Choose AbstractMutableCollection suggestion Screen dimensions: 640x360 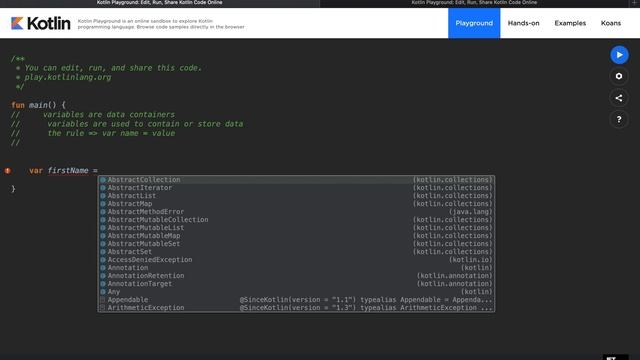click(x=296, y=220)
